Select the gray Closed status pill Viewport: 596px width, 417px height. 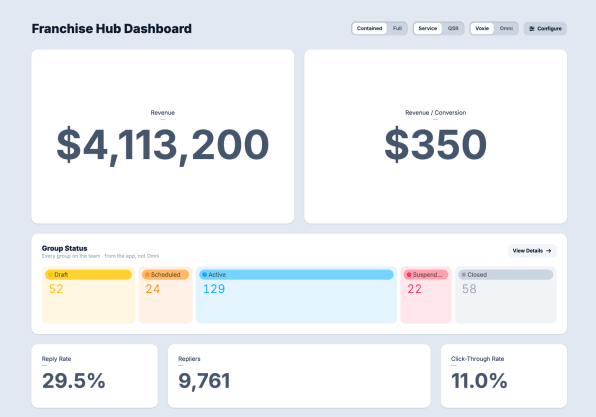click(x=506, y=274)
